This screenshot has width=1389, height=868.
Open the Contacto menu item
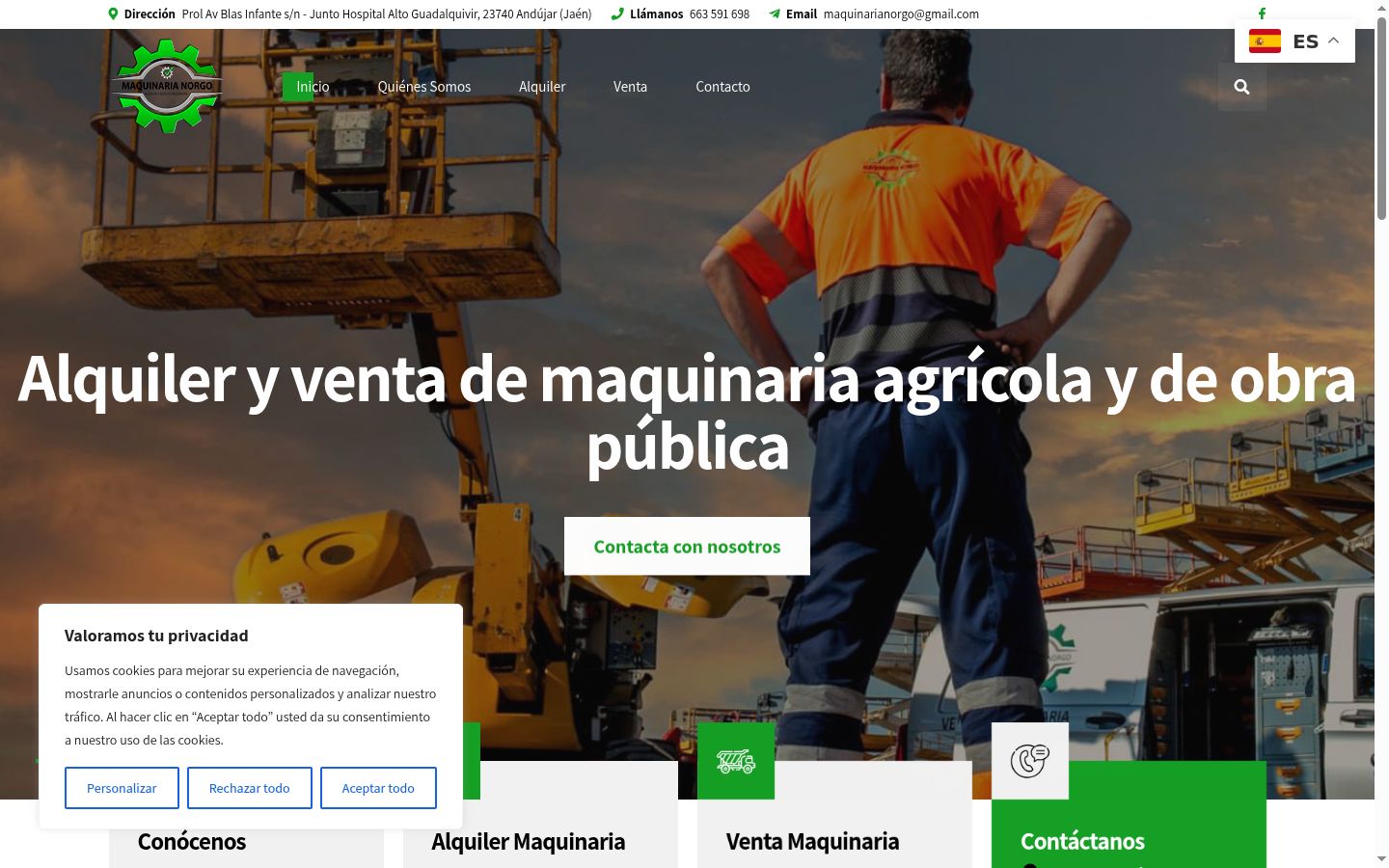722,87
